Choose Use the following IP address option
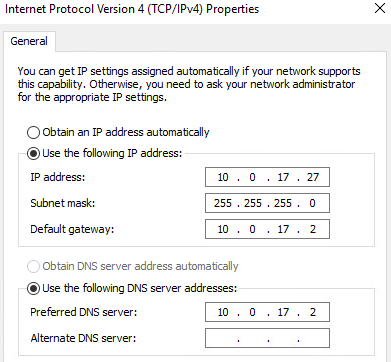This screenshot has height=362, width=391. click(33, 154)
